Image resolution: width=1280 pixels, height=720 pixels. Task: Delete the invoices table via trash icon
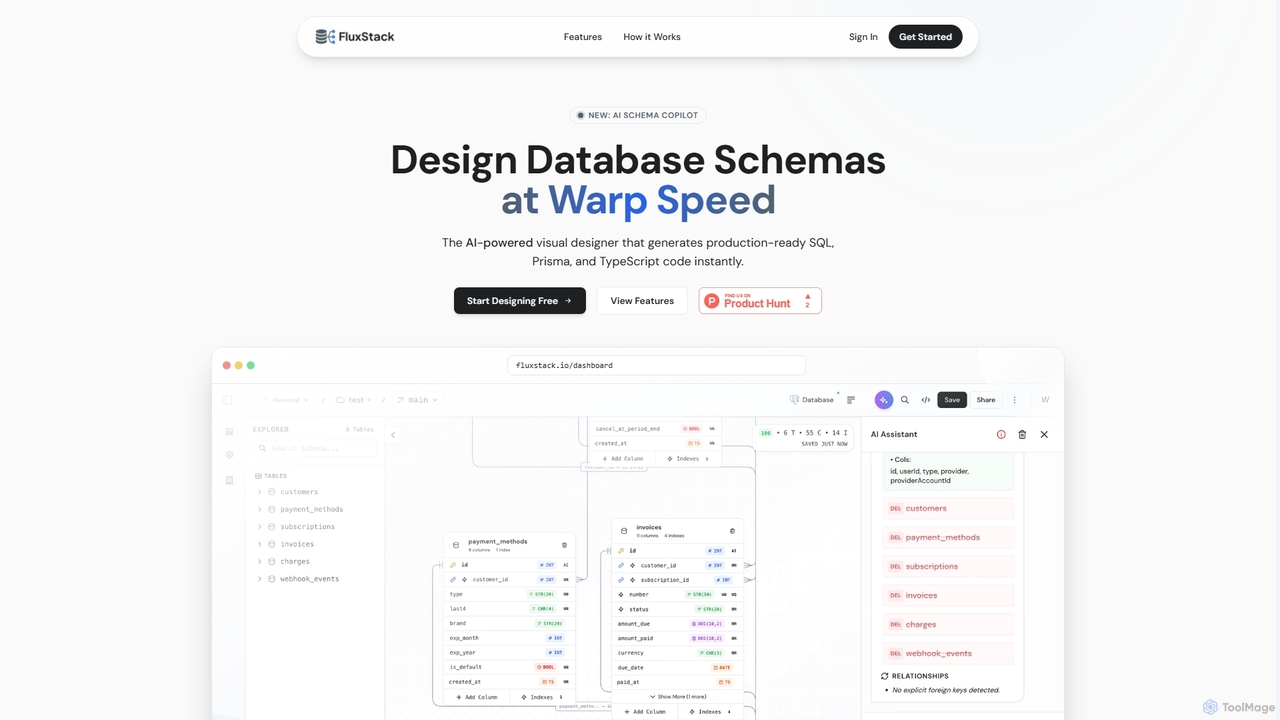point(732,531)
